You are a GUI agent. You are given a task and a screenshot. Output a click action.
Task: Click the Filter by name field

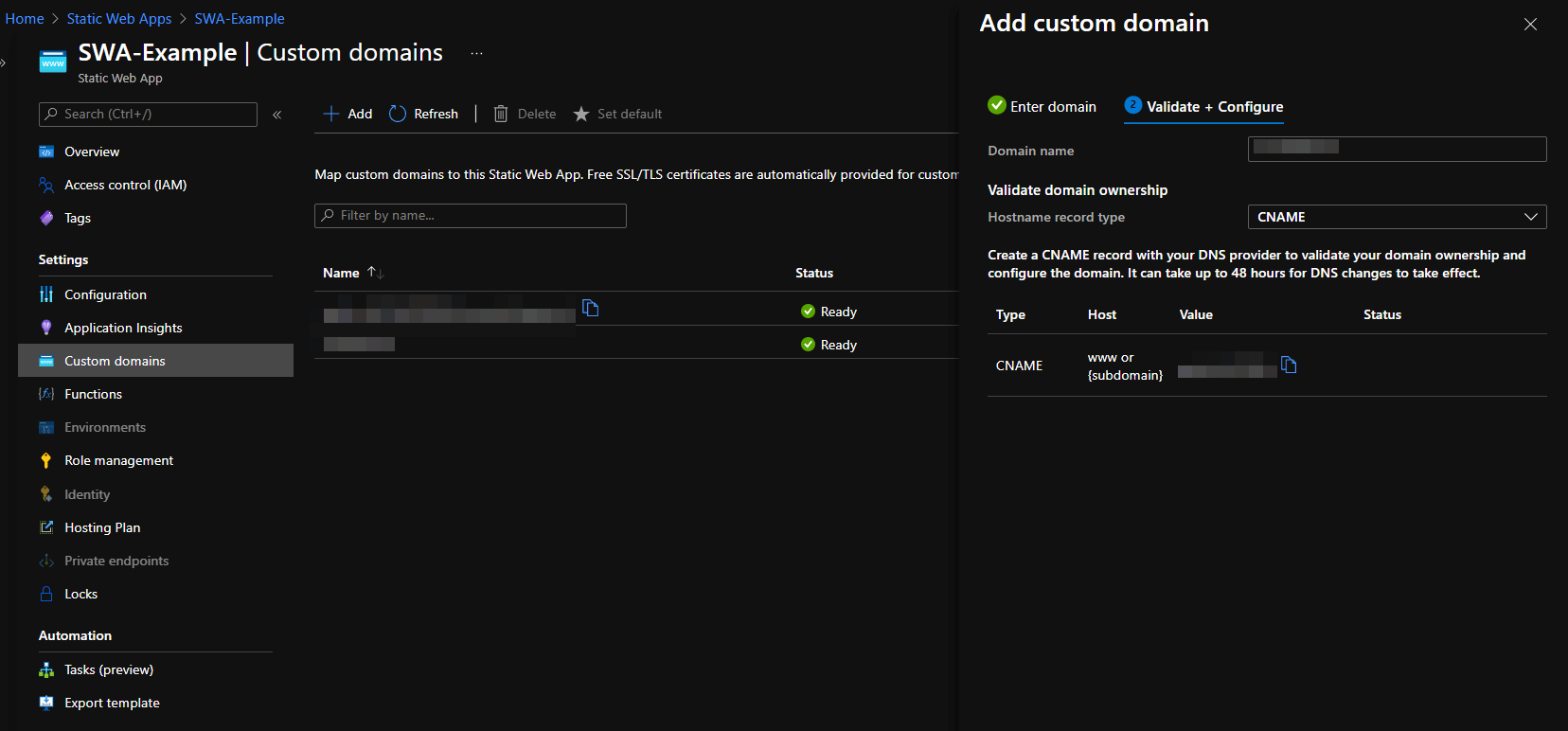(471, 216)
